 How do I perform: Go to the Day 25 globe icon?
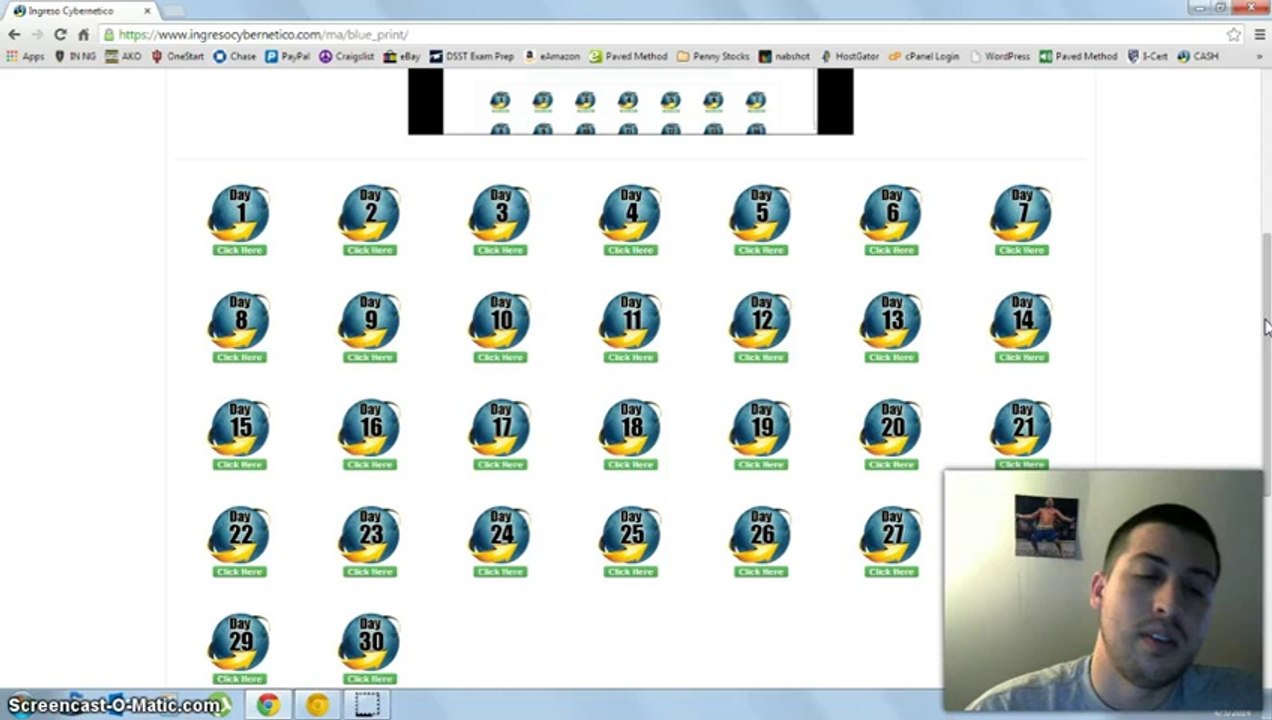631,534
